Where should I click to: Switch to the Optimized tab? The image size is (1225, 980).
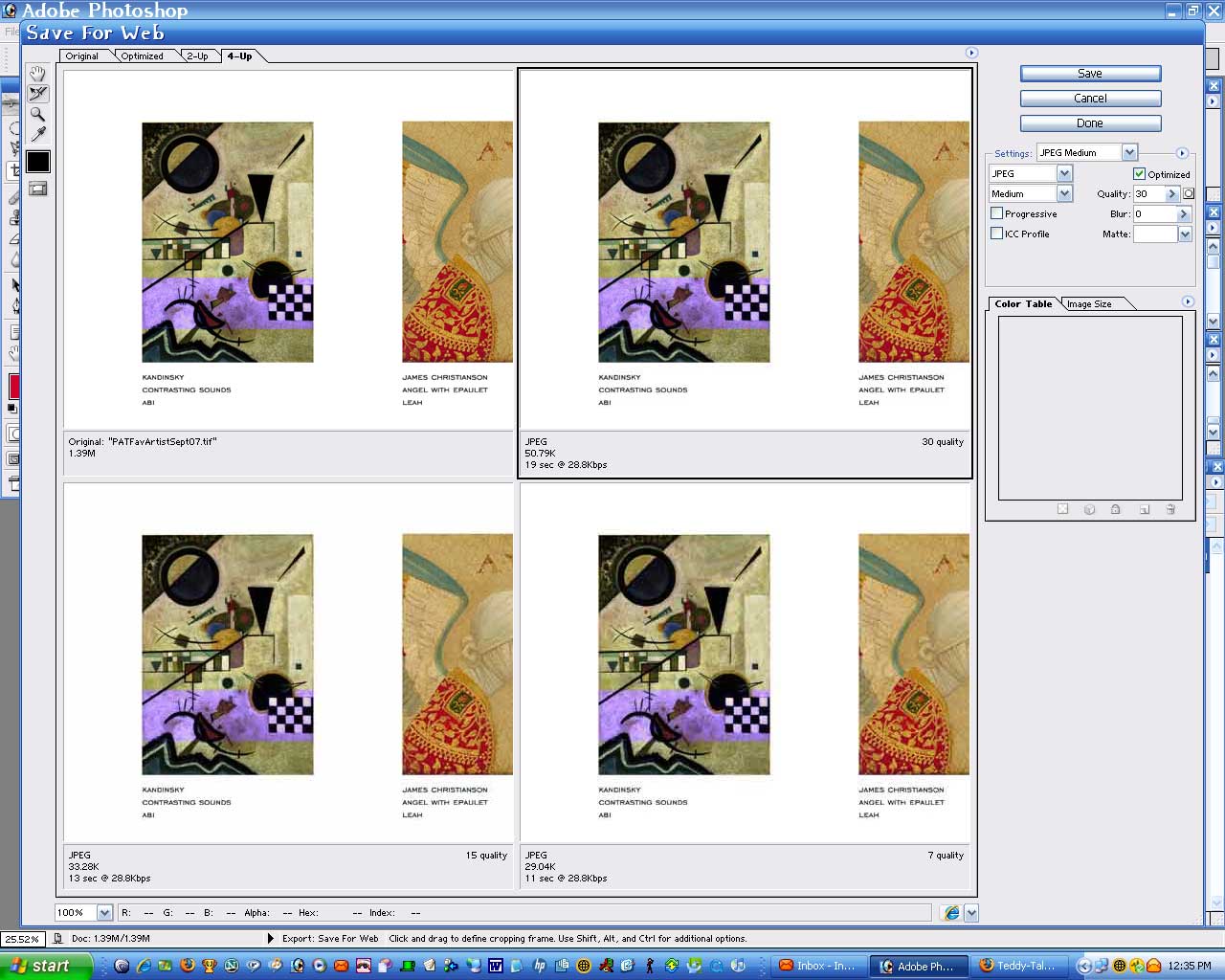pos(142,56)
